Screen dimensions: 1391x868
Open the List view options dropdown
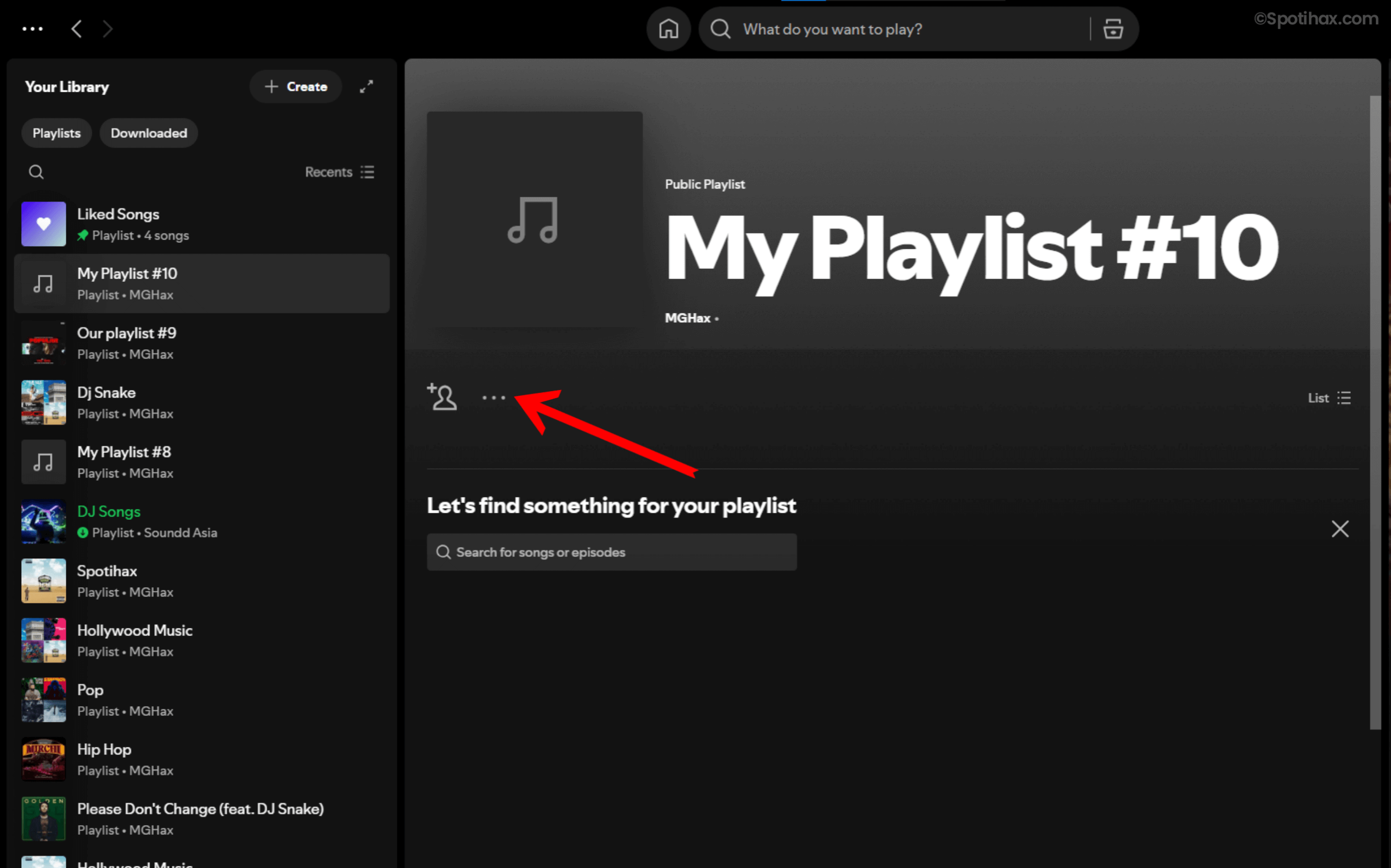click(1329, 398)
